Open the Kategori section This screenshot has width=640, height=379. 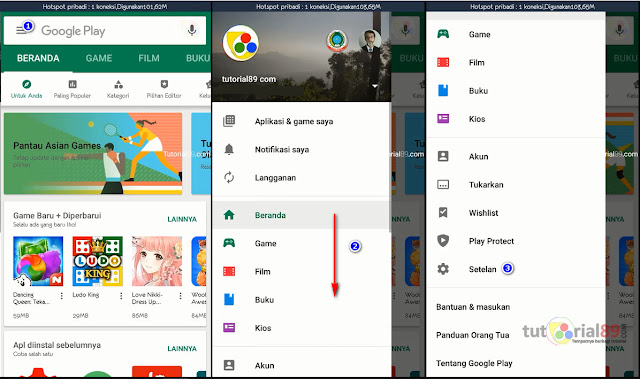(x=118, y=89)
